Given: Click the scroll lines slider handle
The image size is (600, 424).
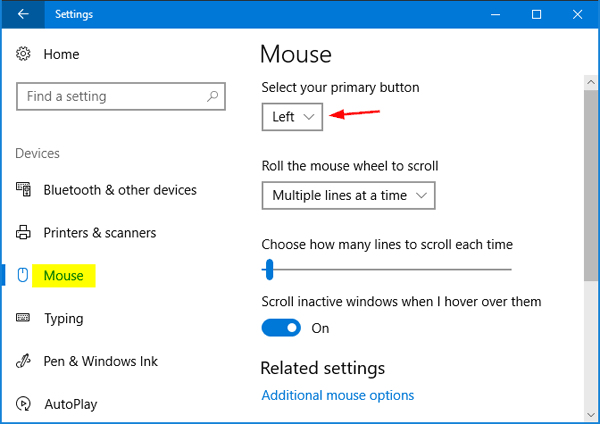Looking at the screenshot, I should point(268,268).
